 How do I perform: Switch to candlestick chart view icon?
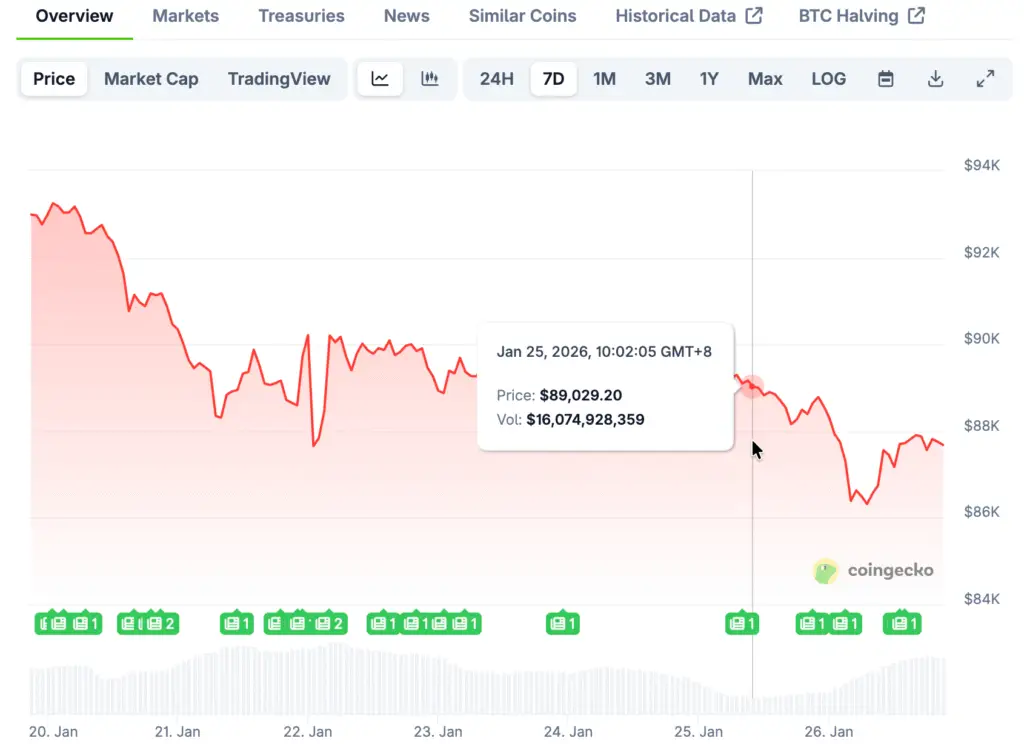430,79
